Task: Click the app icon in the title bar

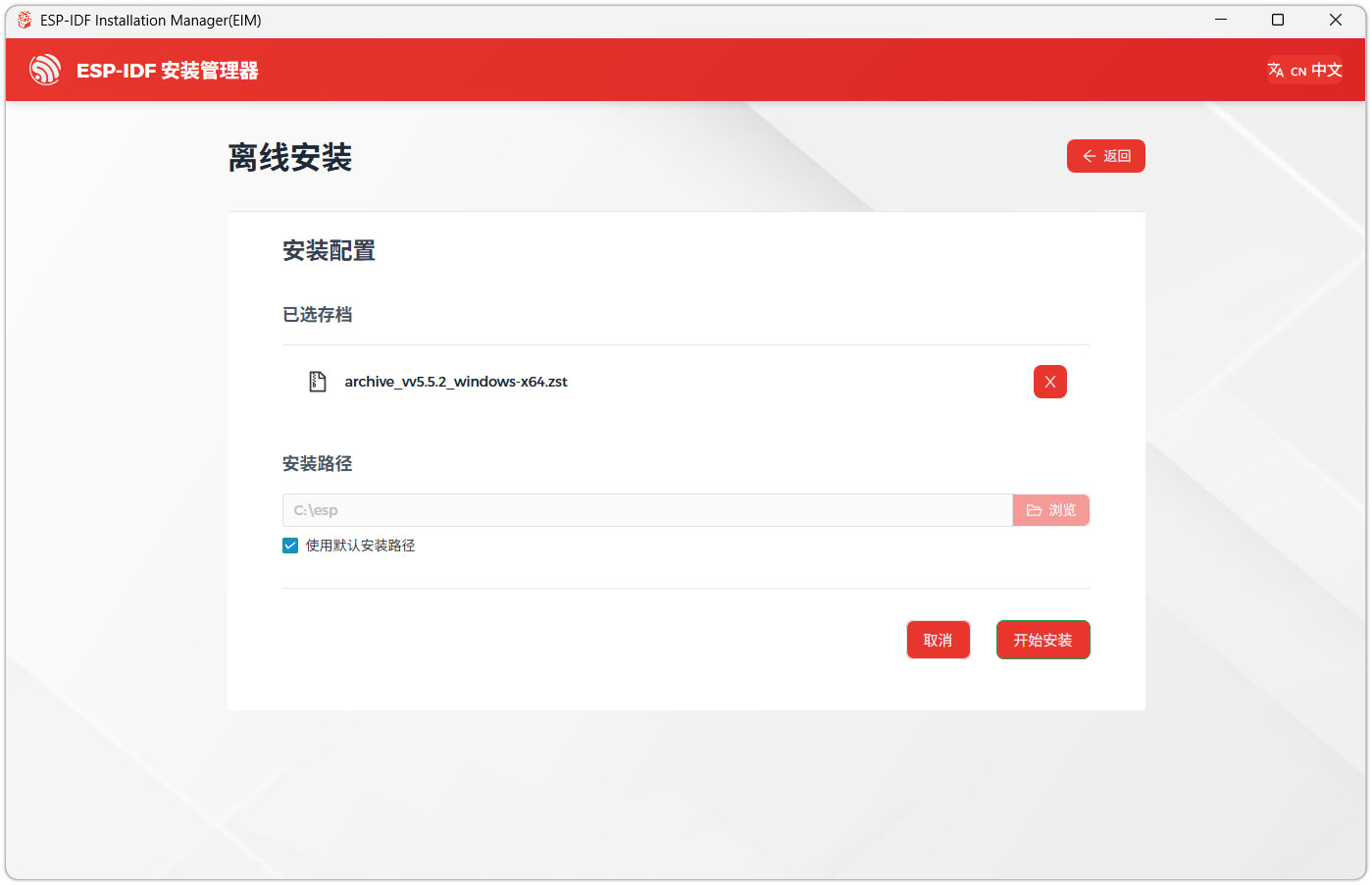Action: click(25, 20)
